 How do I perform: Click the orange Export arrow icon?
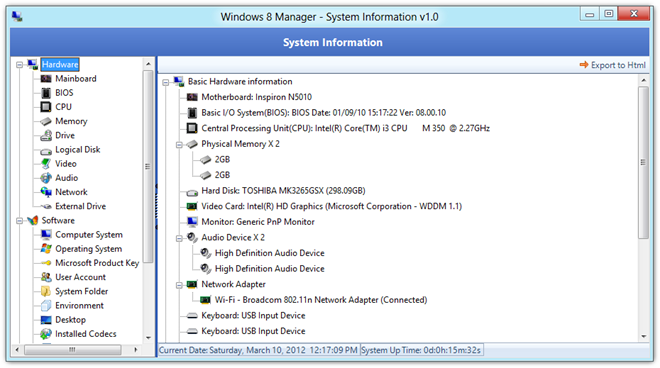click(x=584, y=65)
